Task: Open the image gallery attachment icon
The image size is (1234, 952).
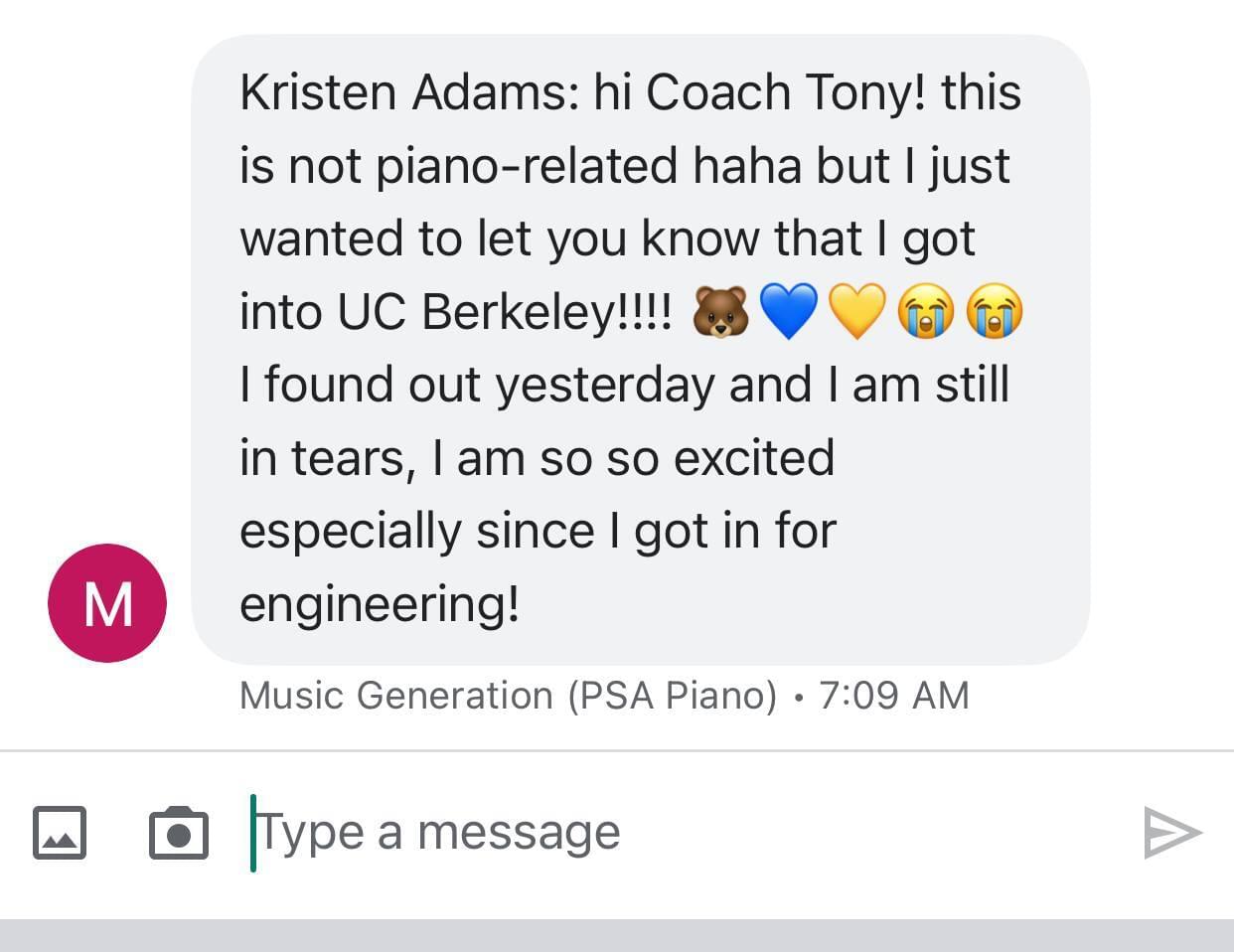Action: (x=60, y=833)
